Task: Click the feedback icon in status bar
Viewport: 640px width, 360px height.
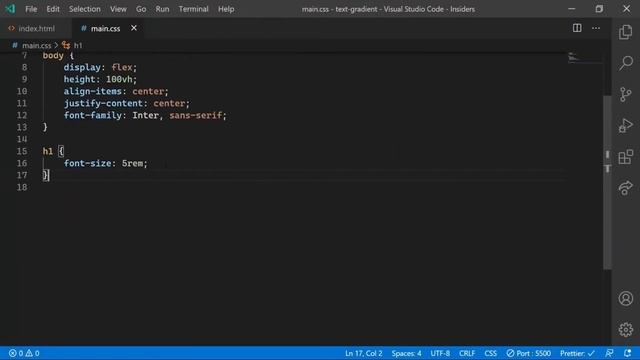Action: 609,353
